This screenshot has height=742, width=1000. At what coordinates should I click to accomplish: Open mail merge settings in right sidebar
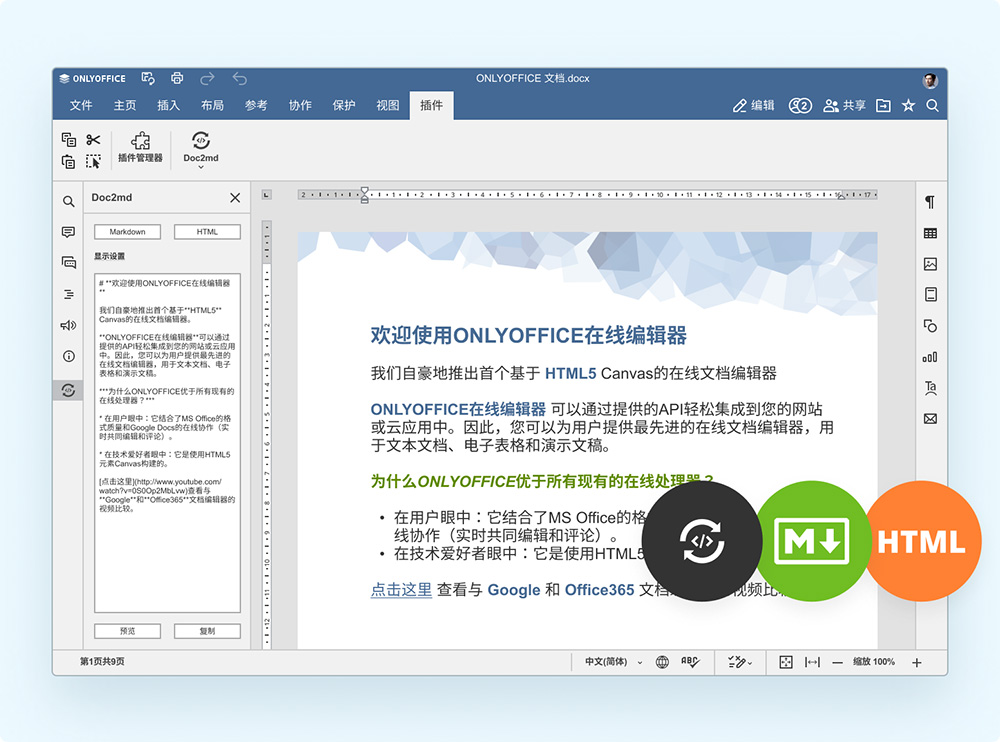coord(930,419)
